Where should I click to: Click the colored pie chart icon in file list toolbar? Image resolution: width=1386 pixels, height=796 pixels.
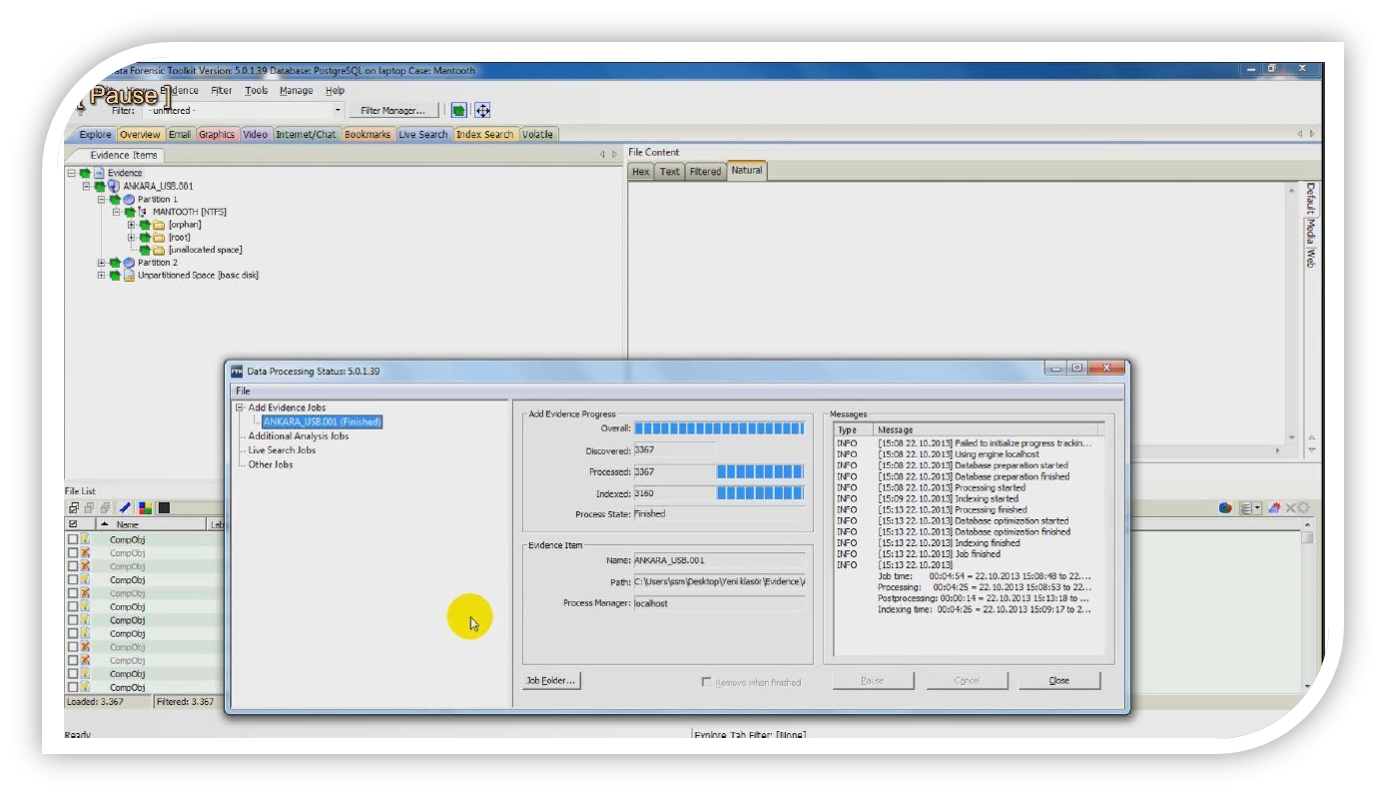[x=1225, y=508]
